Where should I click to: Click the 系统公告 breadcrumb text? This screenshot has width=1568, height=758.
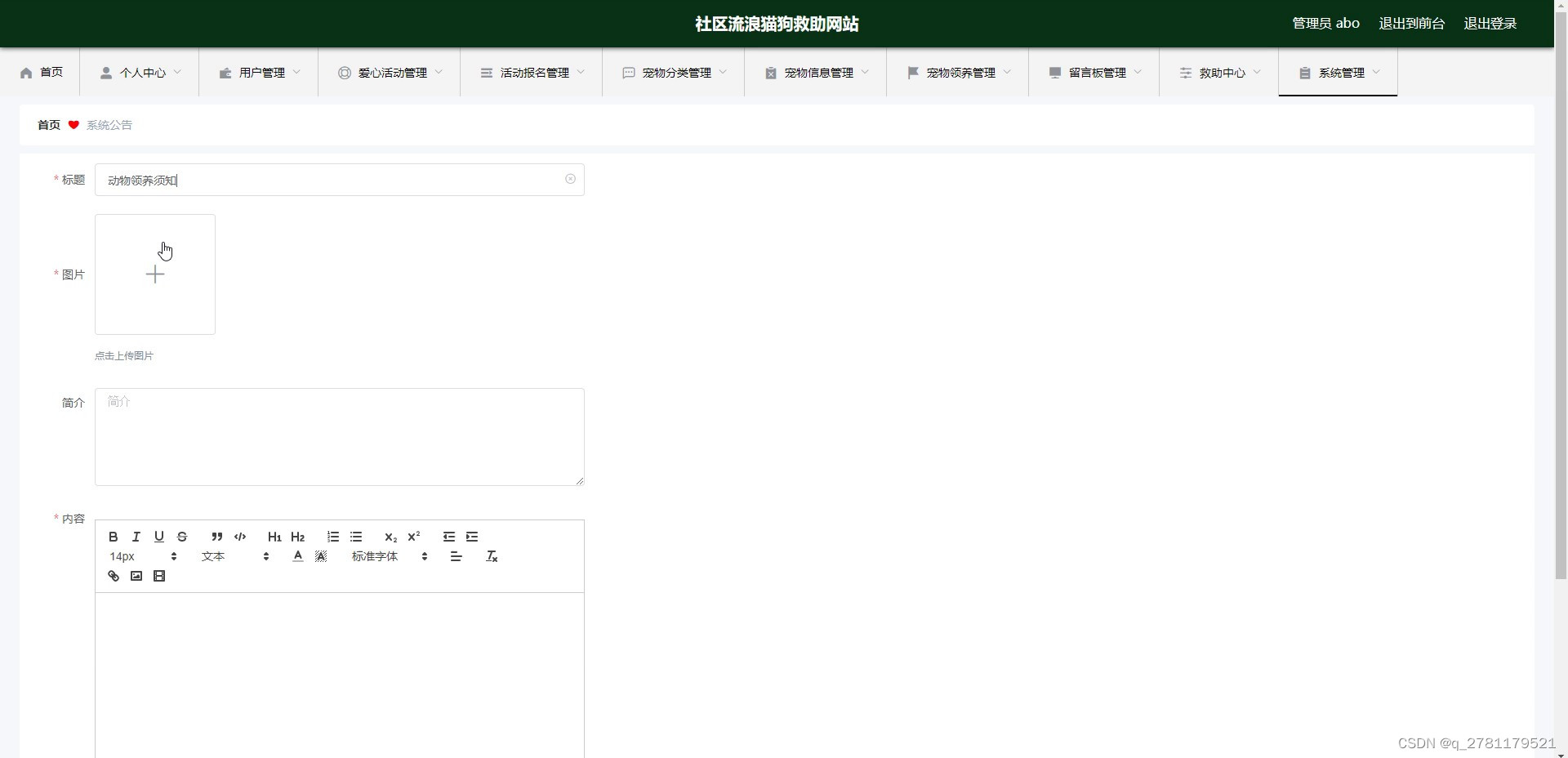(x=109, y=125)
